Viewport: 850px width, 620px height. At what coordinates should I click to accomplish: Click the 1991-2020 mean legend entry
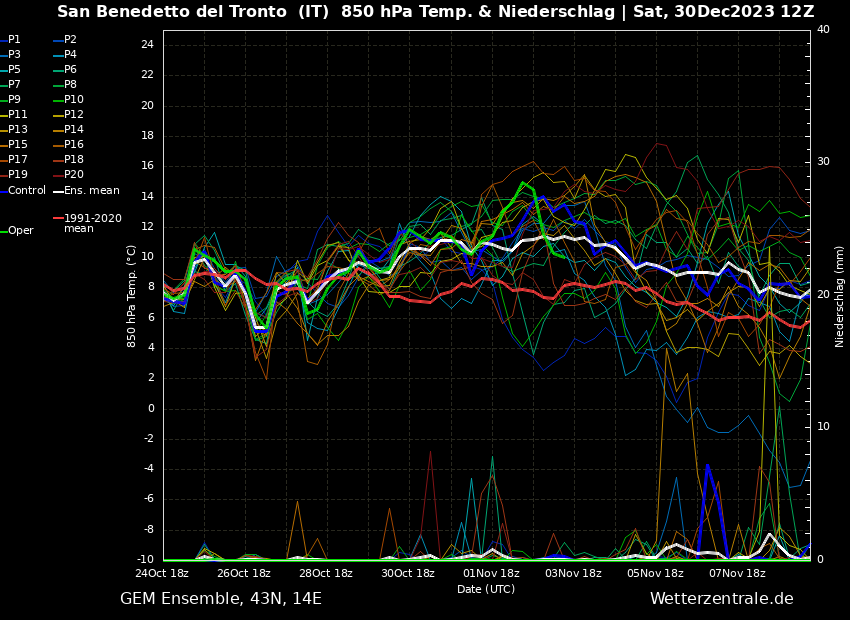click(x=92, y=223)
